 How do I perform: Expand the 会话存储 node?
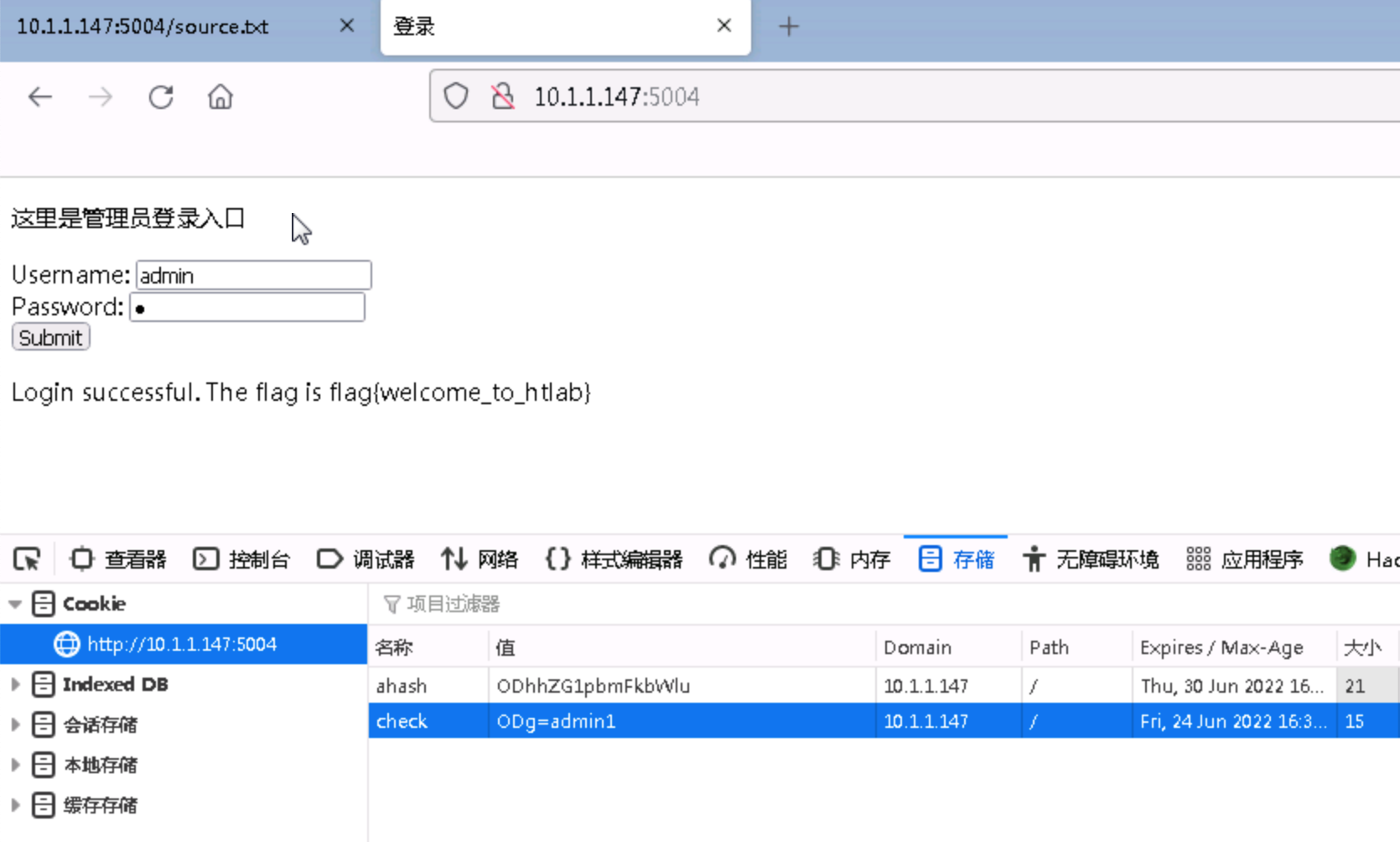15,725
